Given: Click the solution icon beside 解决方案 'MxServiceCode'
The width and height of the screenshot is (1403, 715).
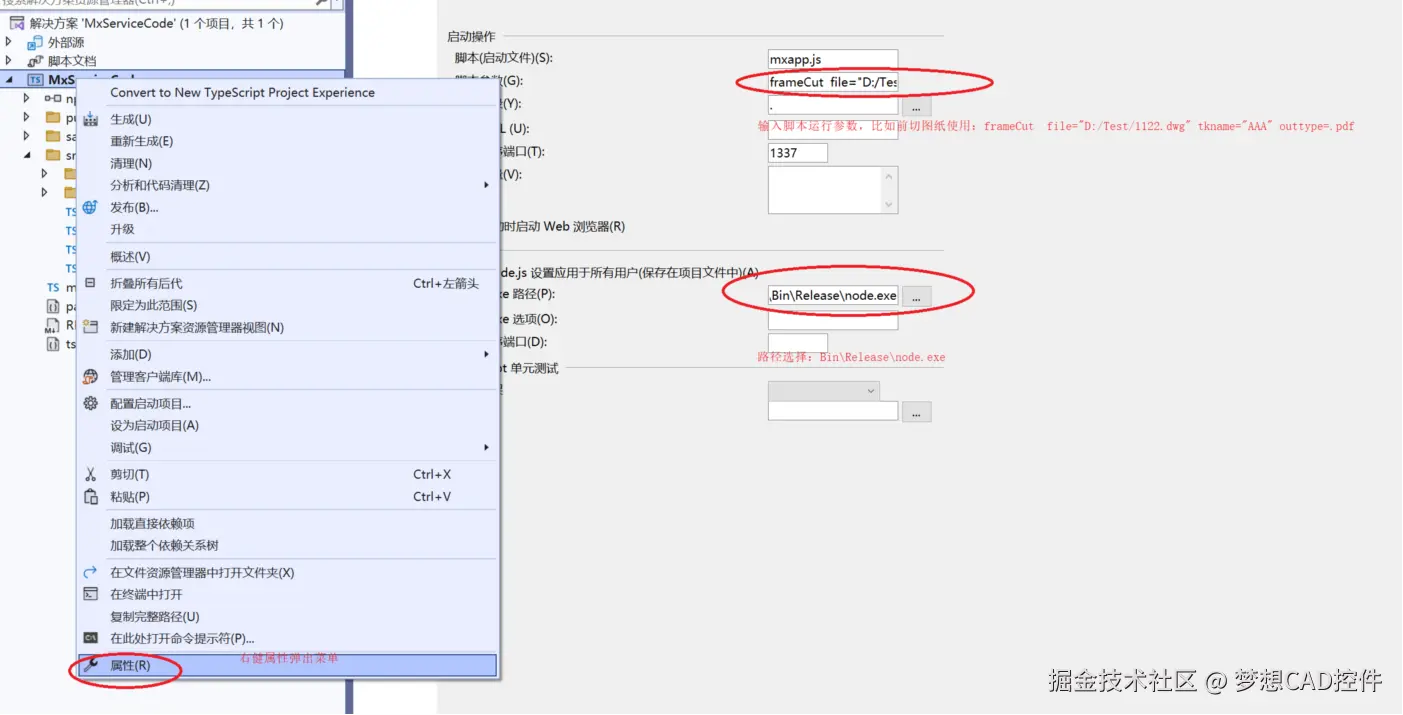Looking at the screenshot, I should coord(17,23).
